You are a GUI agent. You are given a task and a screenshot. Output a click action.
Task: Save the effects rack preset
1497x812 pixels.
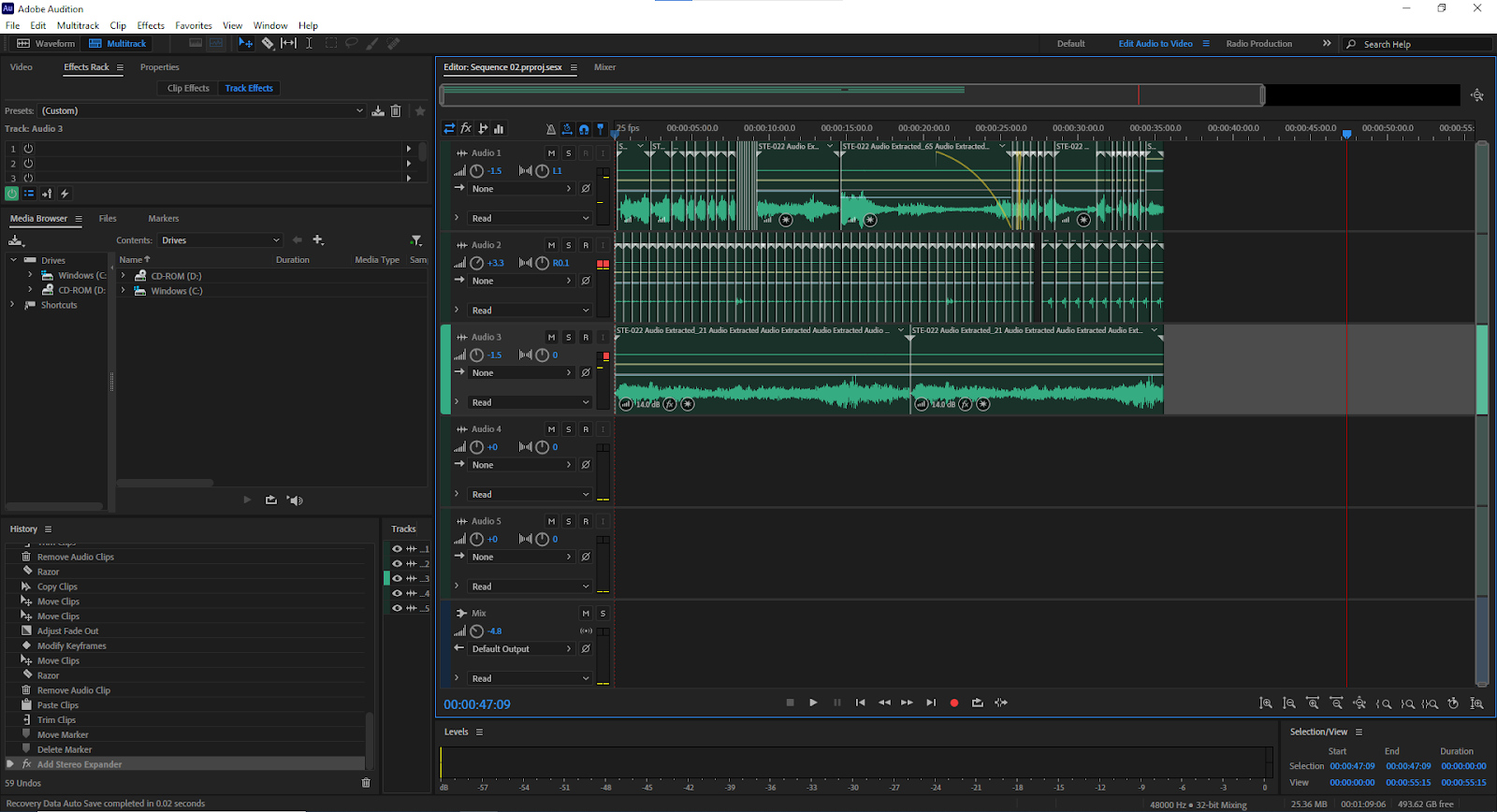[378, 110]
